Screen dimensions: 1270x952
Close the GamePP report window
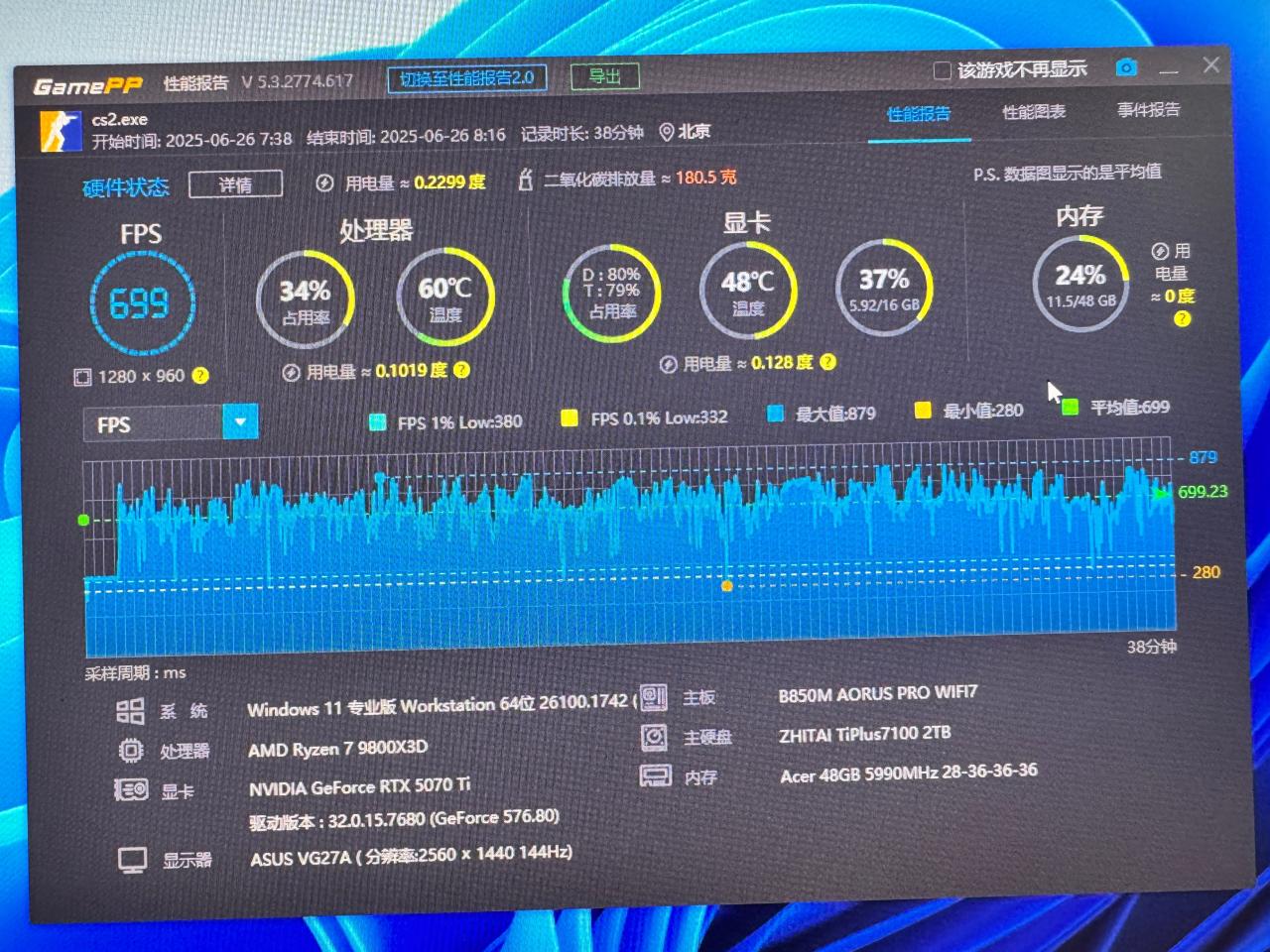pyautogui.click(x=1211, y=65)
